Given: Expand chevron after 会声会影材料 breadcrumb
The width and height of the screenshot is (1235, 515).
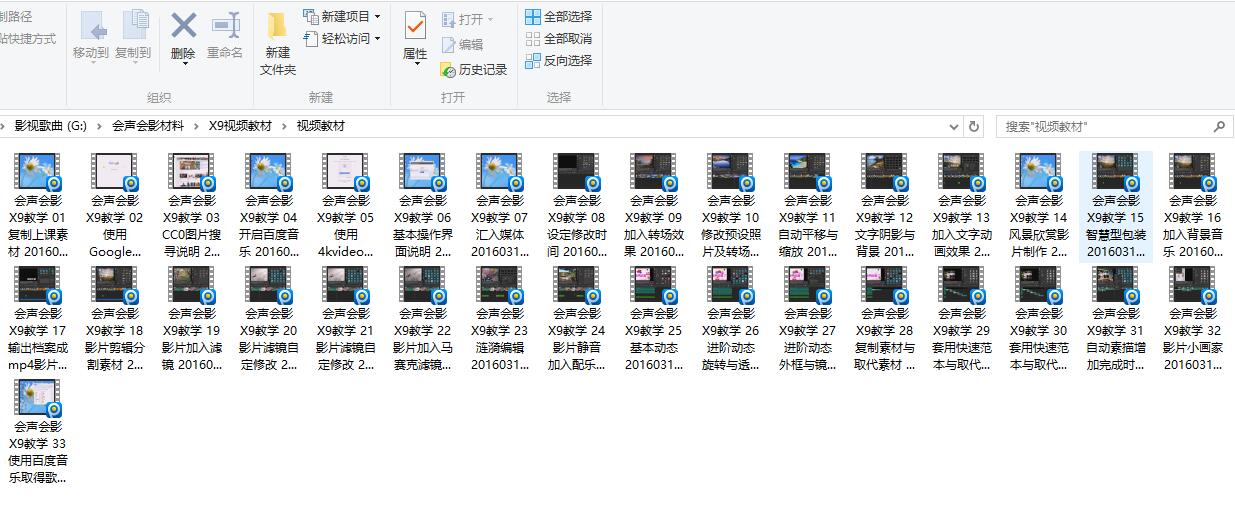Looking at the screenshot, I should pos(196,127).
